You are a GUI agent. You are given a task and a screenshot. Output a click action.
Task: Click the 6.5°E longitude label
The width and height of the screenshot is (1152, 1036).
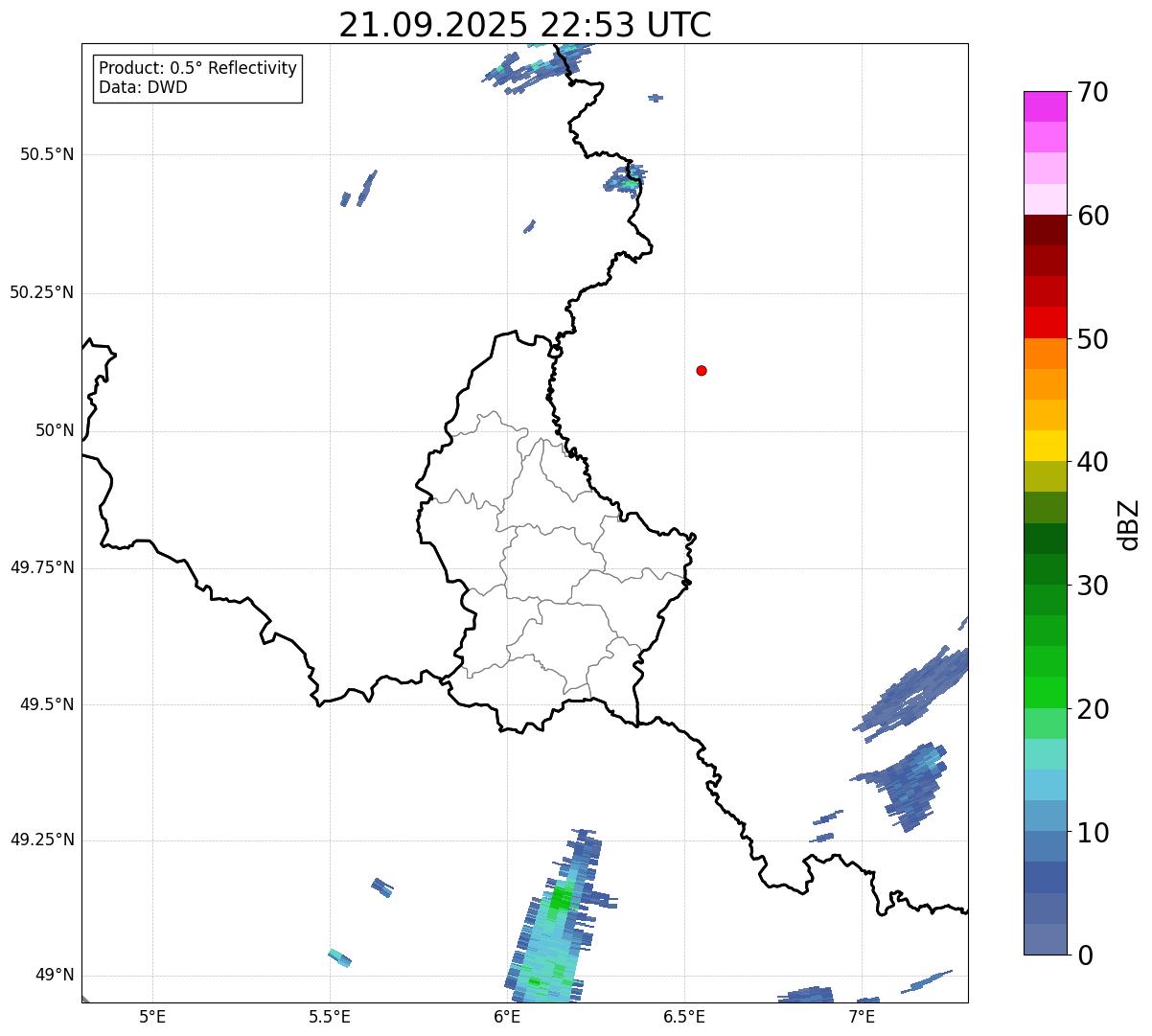(x=684, y=1016)
